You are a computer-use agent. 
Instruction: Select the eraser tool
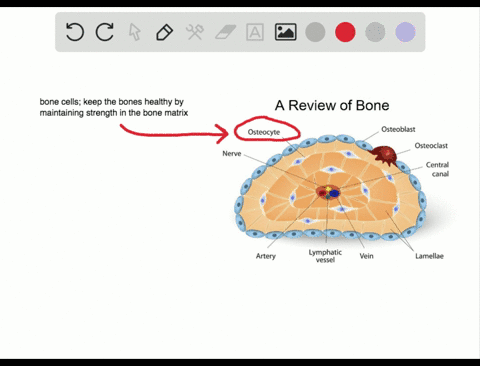pos(225,32)
